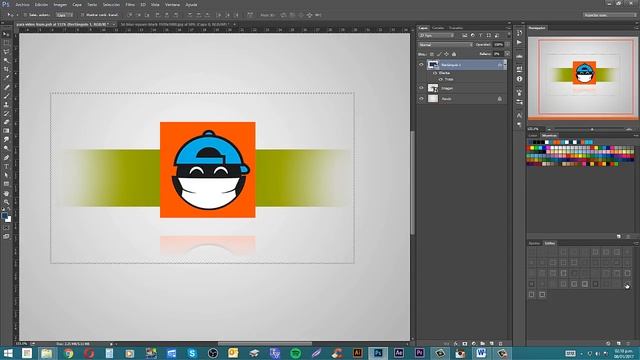Open the Layers panel flyout menu
The height and width of the screenshot is (360, 640).
coord(508,28)
